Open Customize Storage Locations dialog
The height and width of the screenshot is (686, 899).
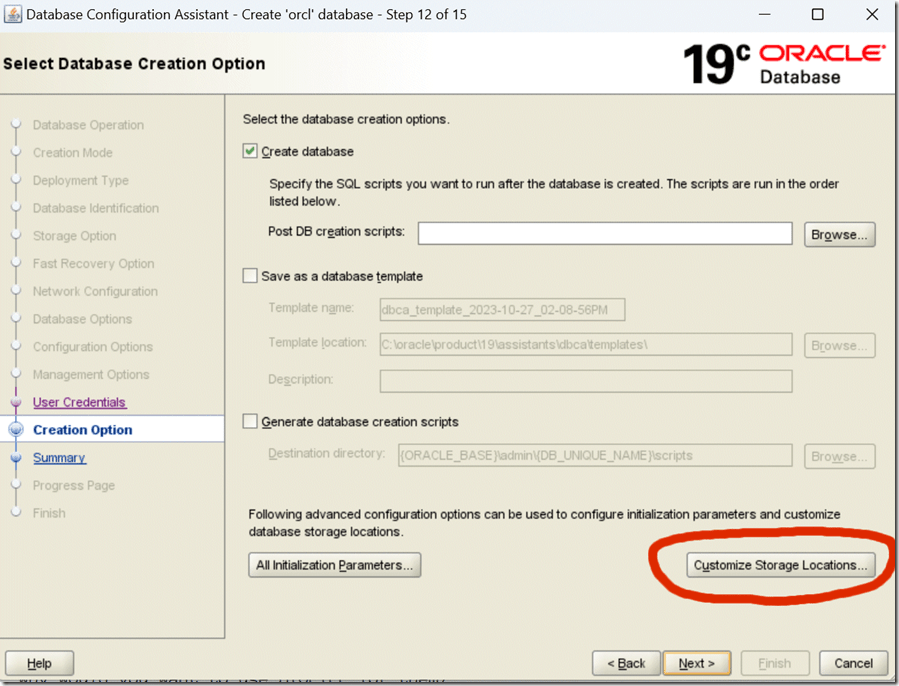tap(780, 565)
